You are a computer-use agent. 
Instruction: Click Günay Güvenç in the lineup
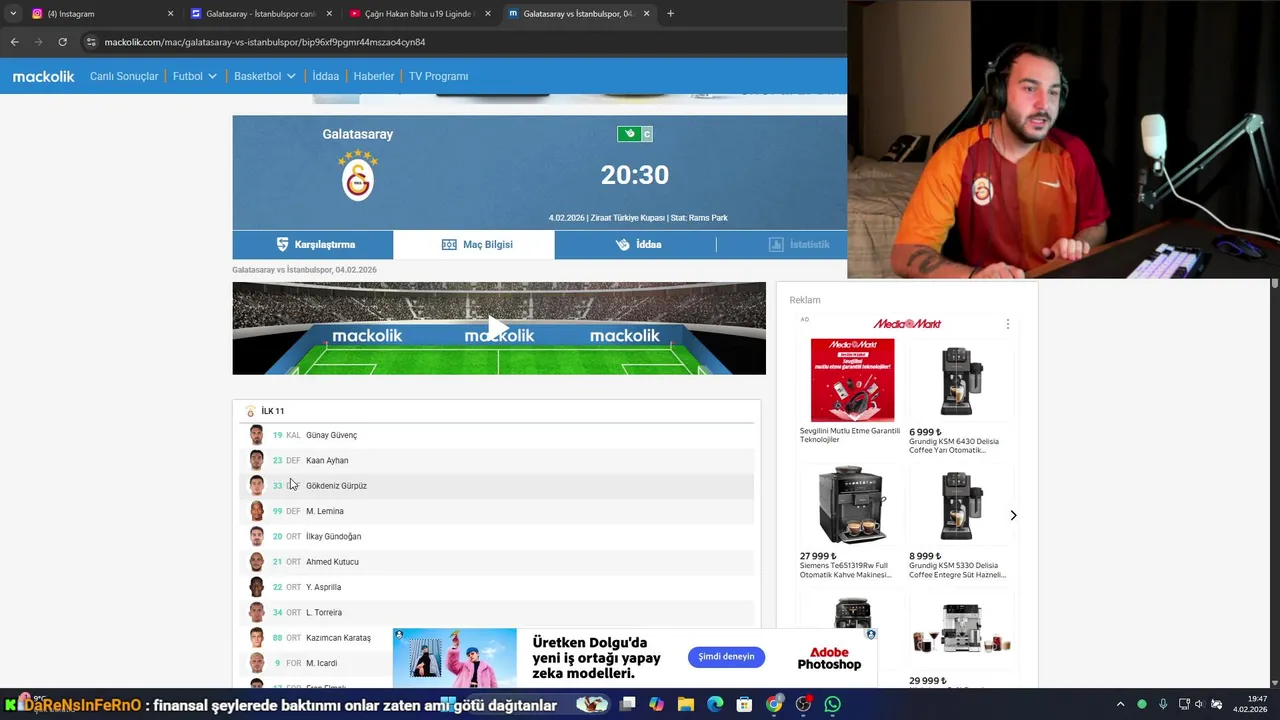(x=331, y=435)
